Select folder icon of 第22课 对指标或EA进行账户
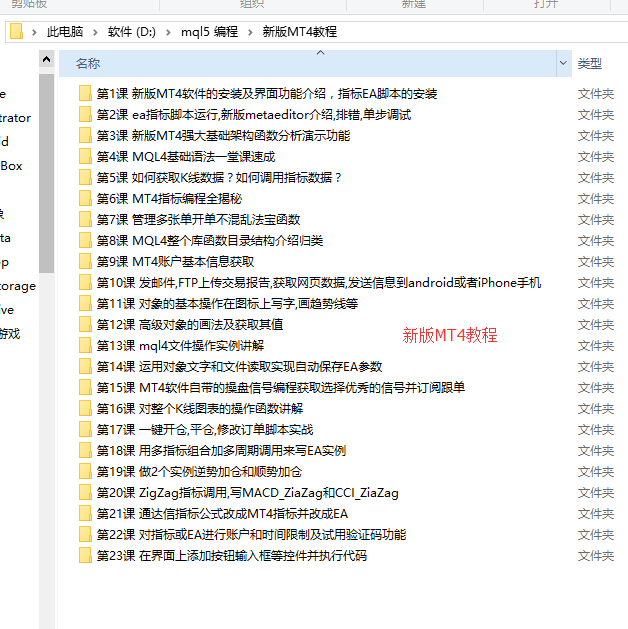628x629 pixels. [x=85, y=534]
